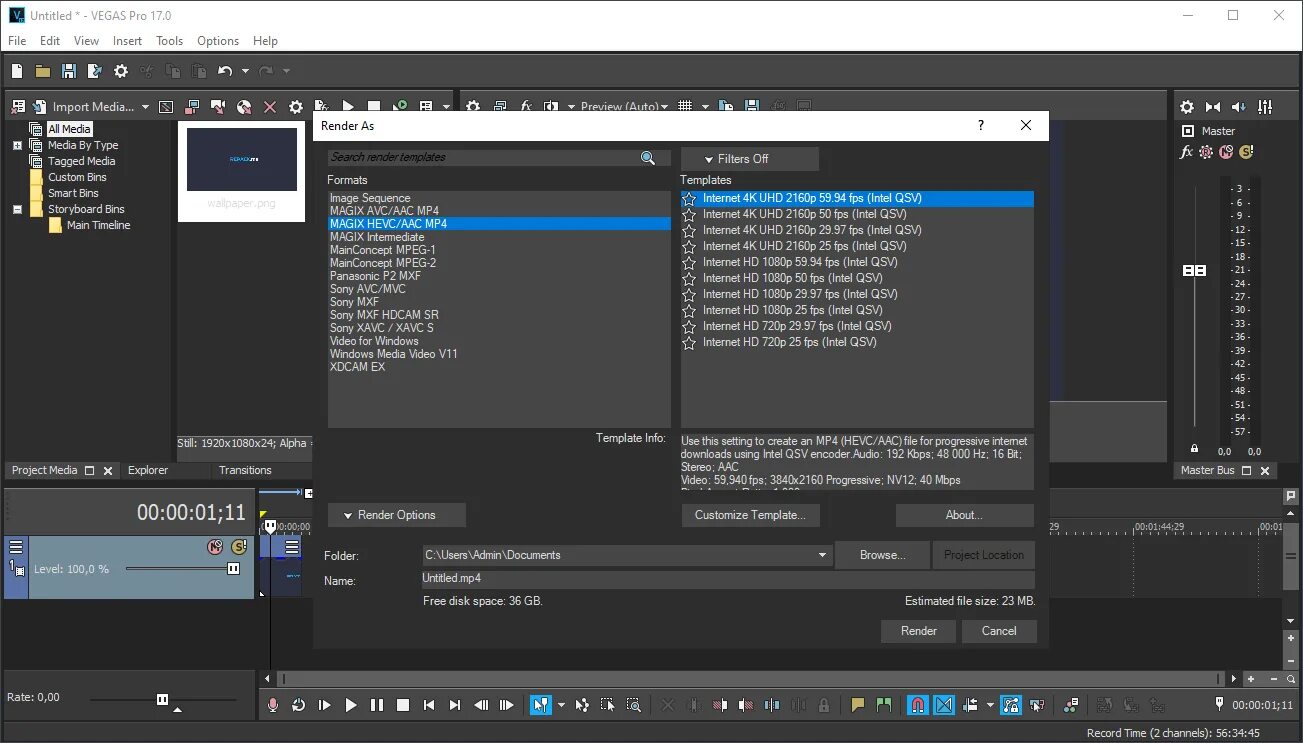Toggle Loop Playback in transport bar
Screen dimensions: 1303x743
298,705
